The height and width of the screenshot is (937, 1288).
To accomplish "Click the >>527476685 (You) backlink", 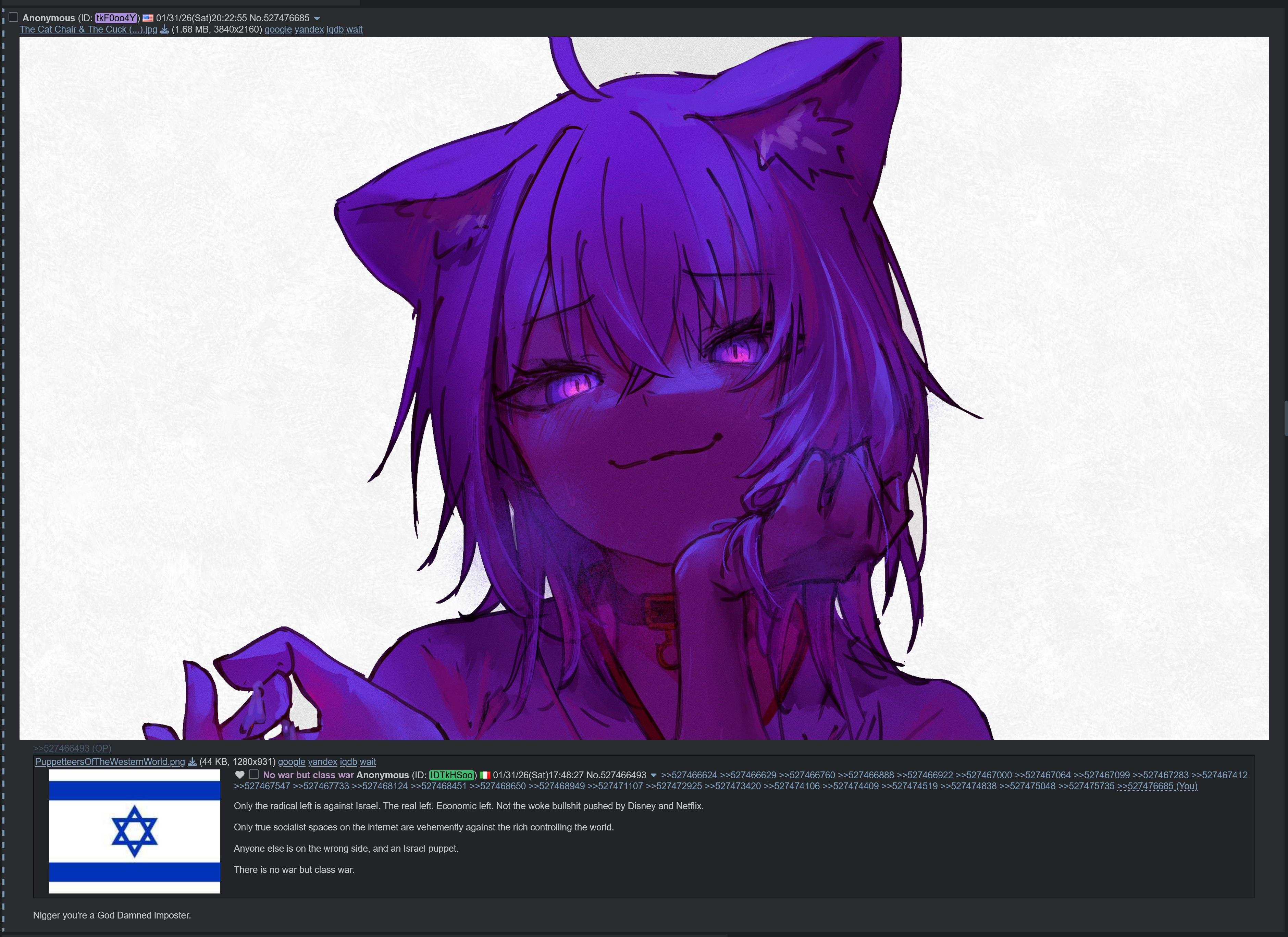I will (x=1157, y=787).
